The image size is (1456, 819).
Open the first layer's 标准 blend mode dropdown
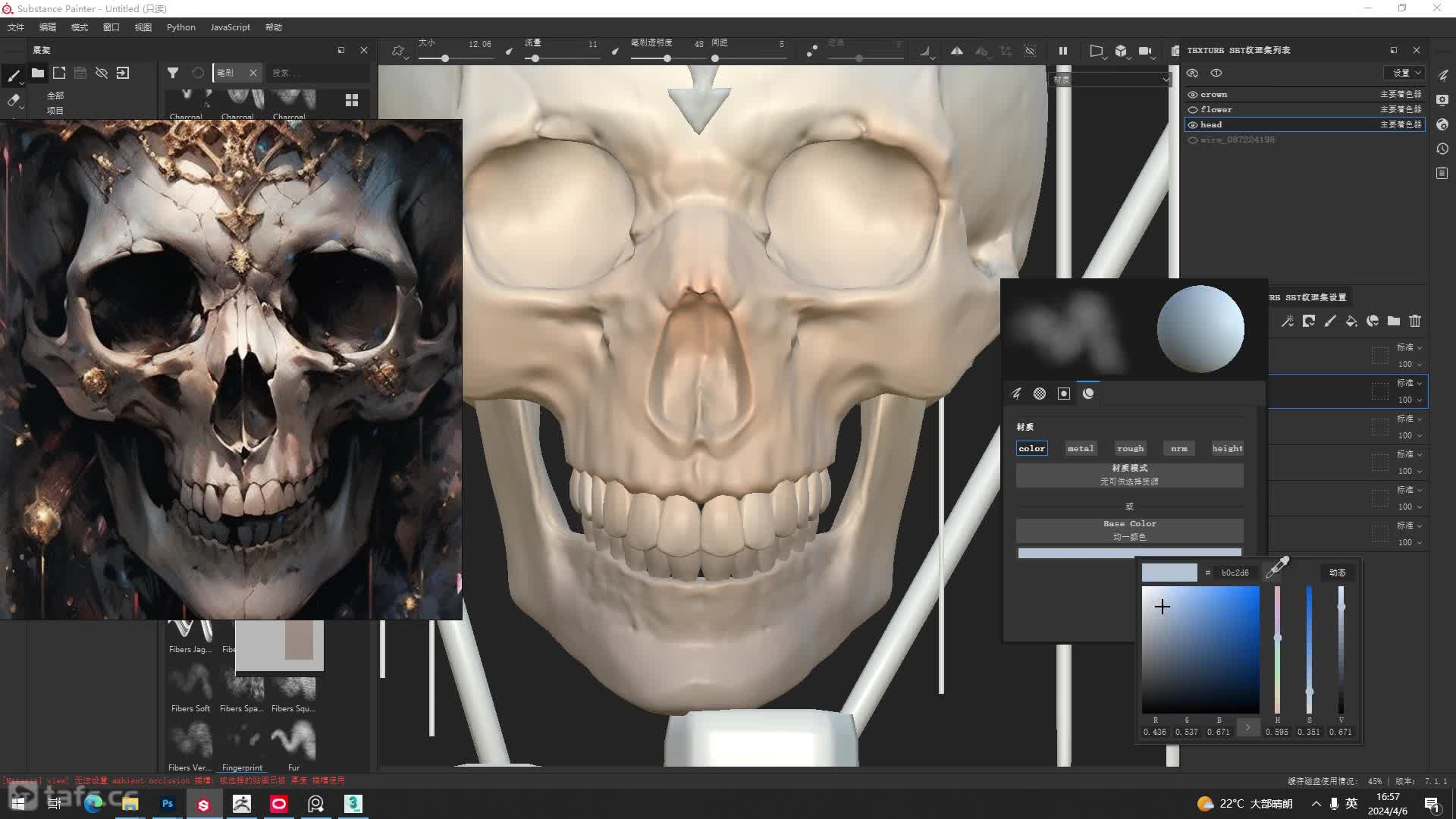[x=1410, y=347]
